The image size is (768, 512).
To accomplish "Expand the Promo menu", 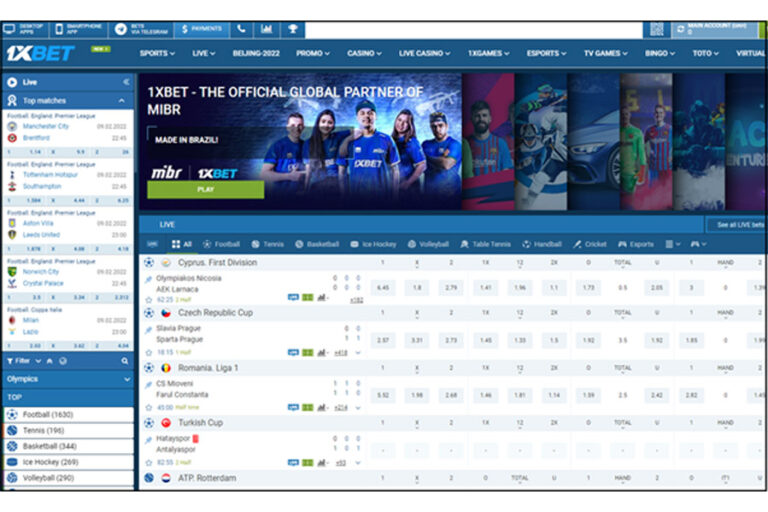I will coord(312,53).
